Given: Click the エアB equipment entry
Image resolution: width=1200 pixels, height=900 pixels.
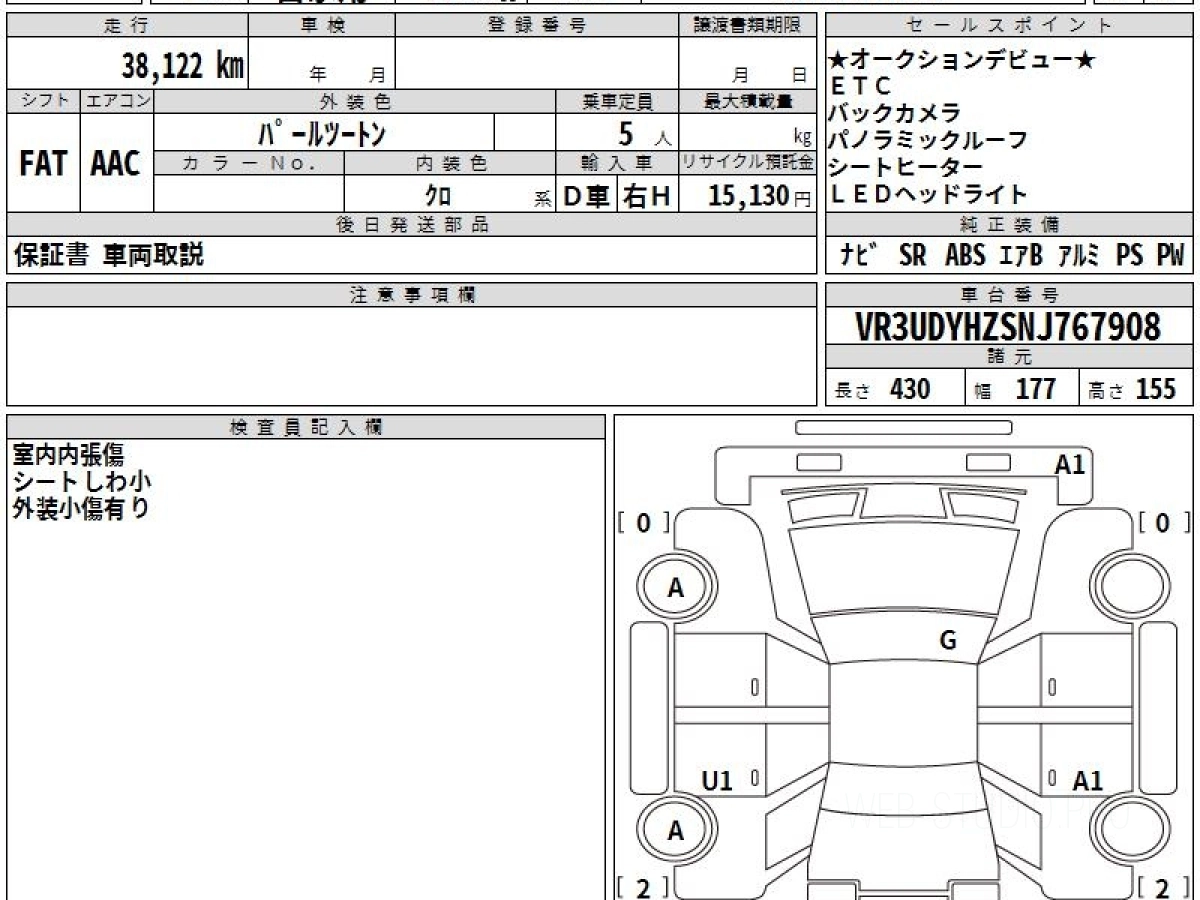Looking at the screenshot, I should pyautogui.click(x=1021, y=256).
